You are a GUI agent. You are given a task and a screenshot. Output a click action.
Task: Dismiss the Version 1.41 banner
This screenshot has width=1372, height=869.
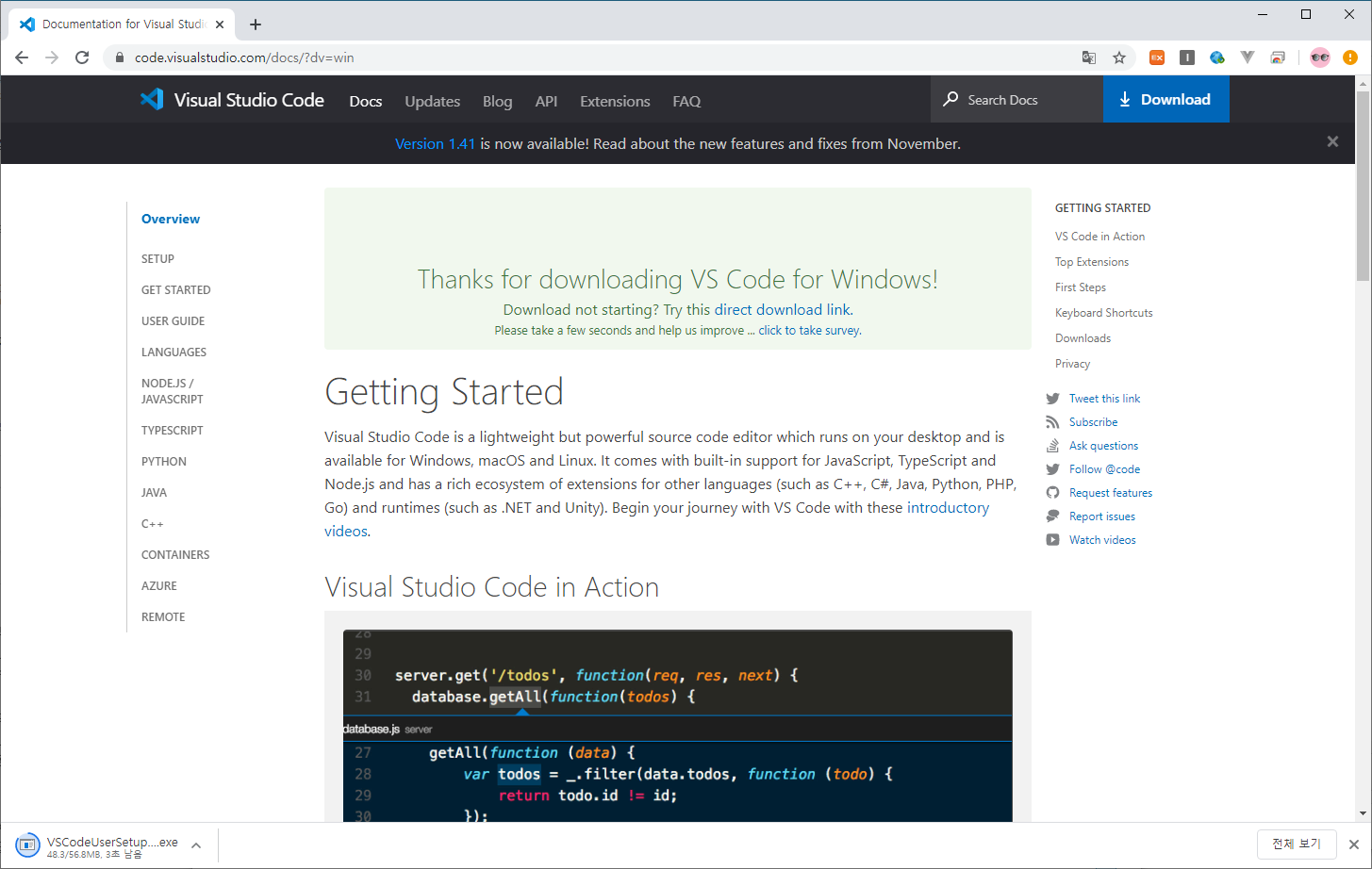click(1332, 141)
